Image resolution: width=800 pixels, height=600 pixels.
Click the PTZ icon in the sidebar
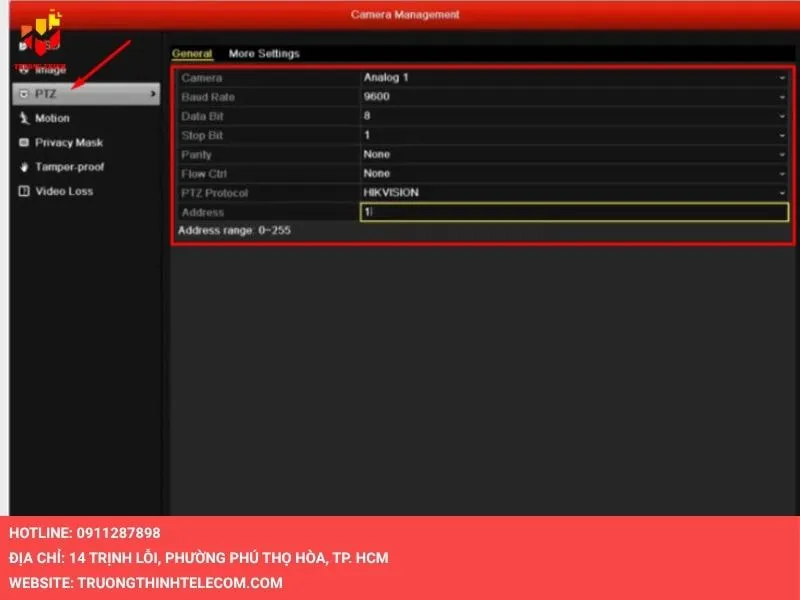[24, 94]
